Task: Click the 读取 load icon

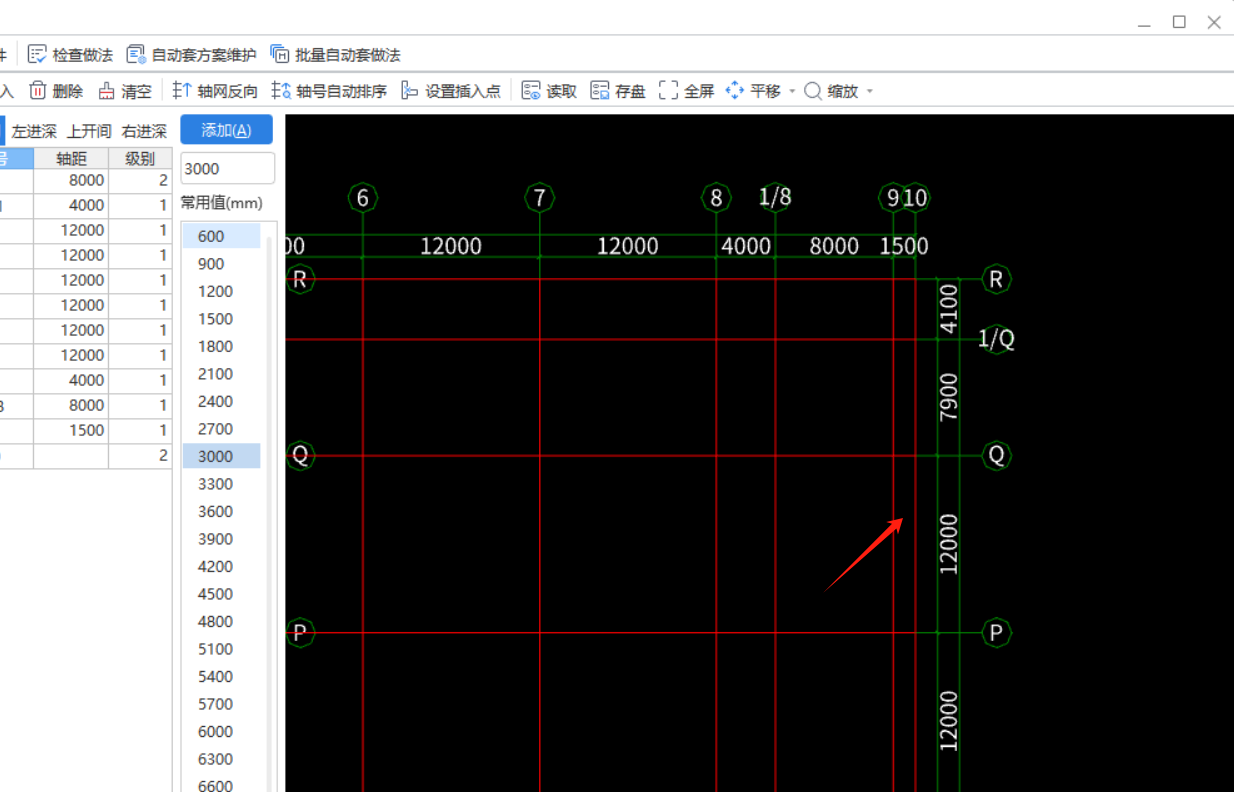Action: [531, 91]
